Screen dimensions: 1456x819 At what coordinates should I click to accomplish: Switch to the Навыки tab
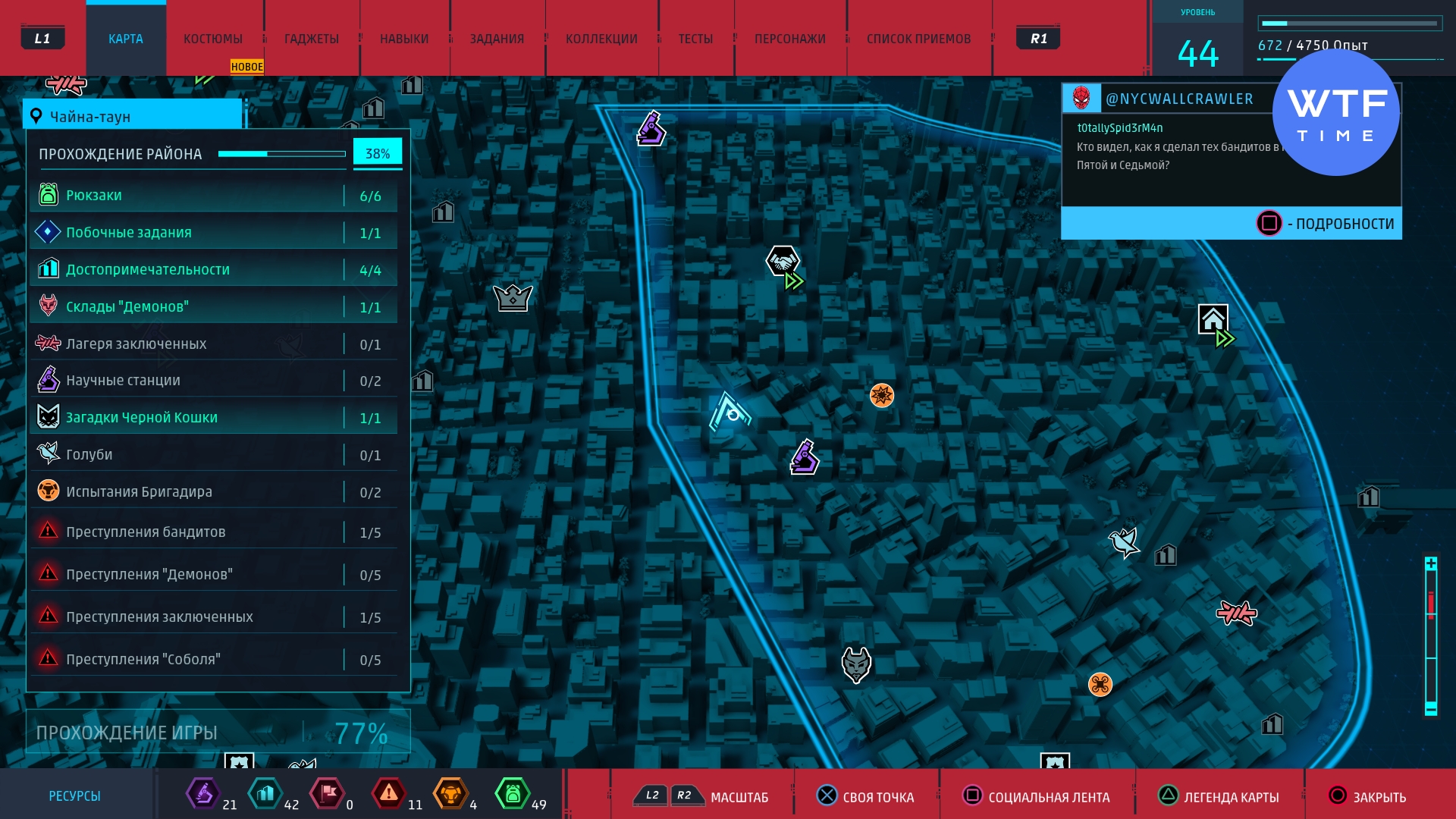[x=404, y=39]
